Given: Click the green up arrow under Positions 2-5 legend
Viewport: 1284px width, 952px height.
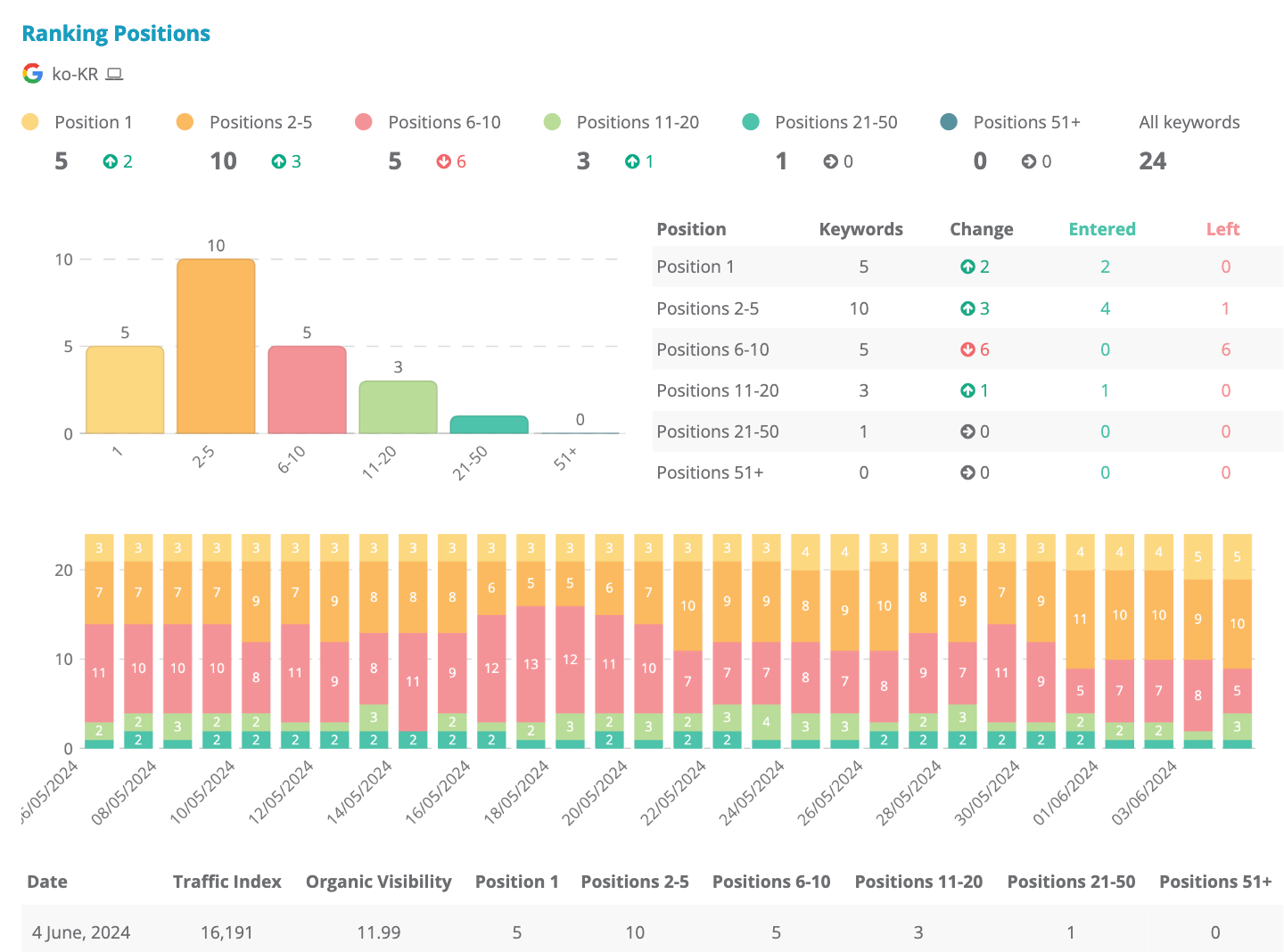Looking at the screenshot, I should [279, 161].
